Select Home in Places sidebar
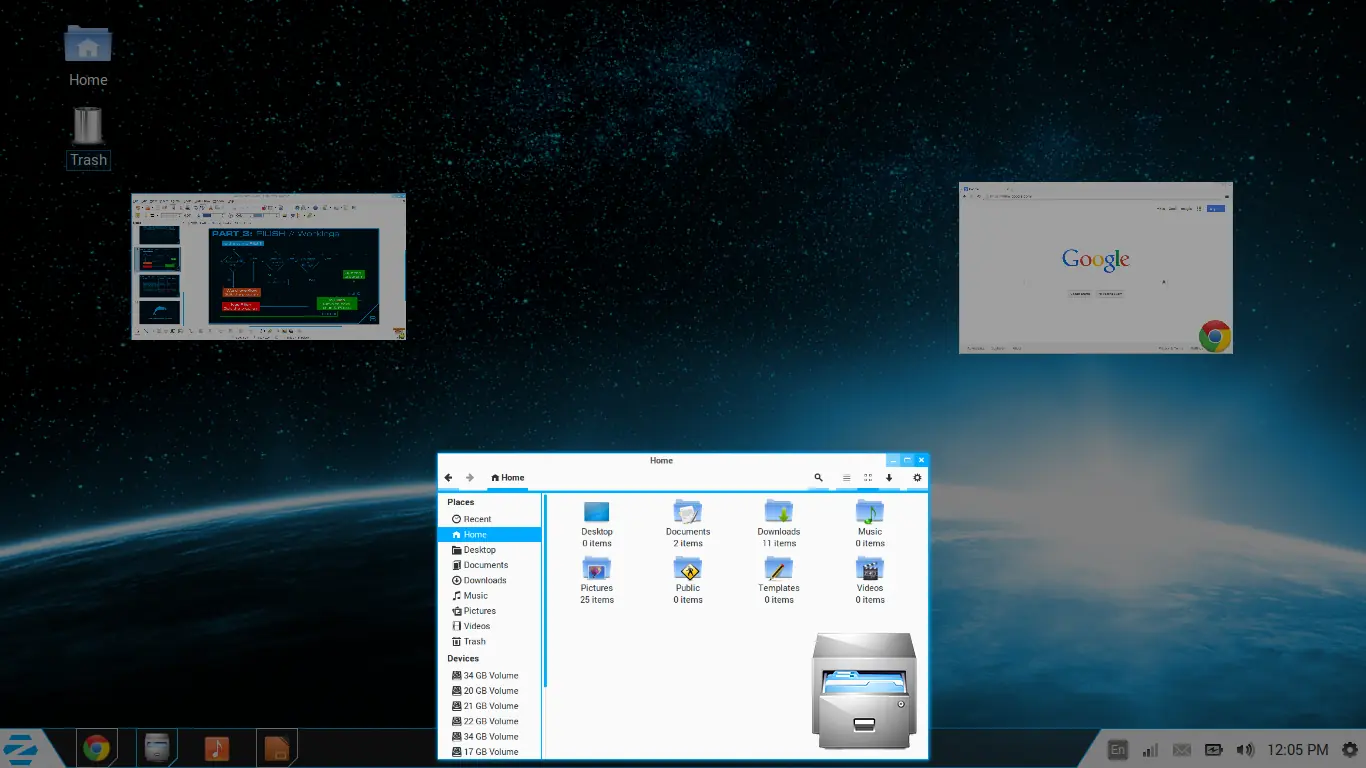The height and width of the screenshot is (768, 1366). click(x=490, y=535)
